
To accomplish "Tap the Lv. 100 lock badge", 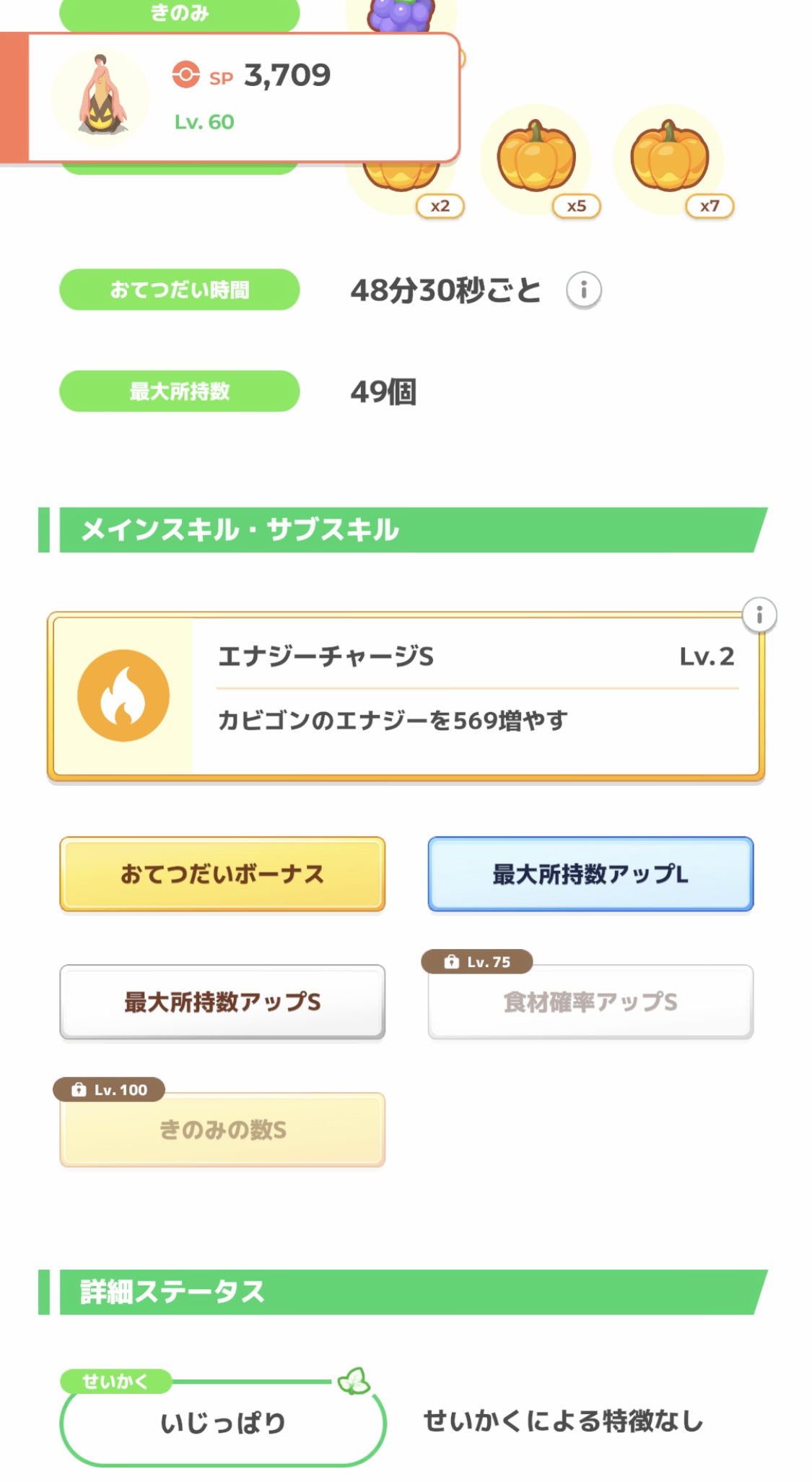I will pos(109,1090).
